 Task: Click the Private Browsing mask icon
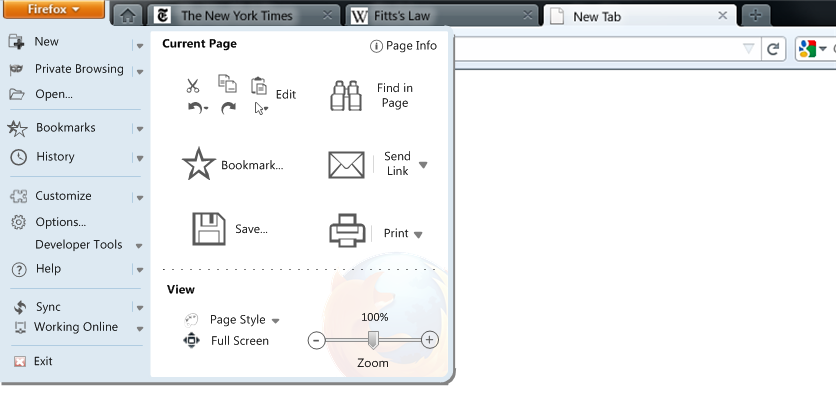[17, 69]
